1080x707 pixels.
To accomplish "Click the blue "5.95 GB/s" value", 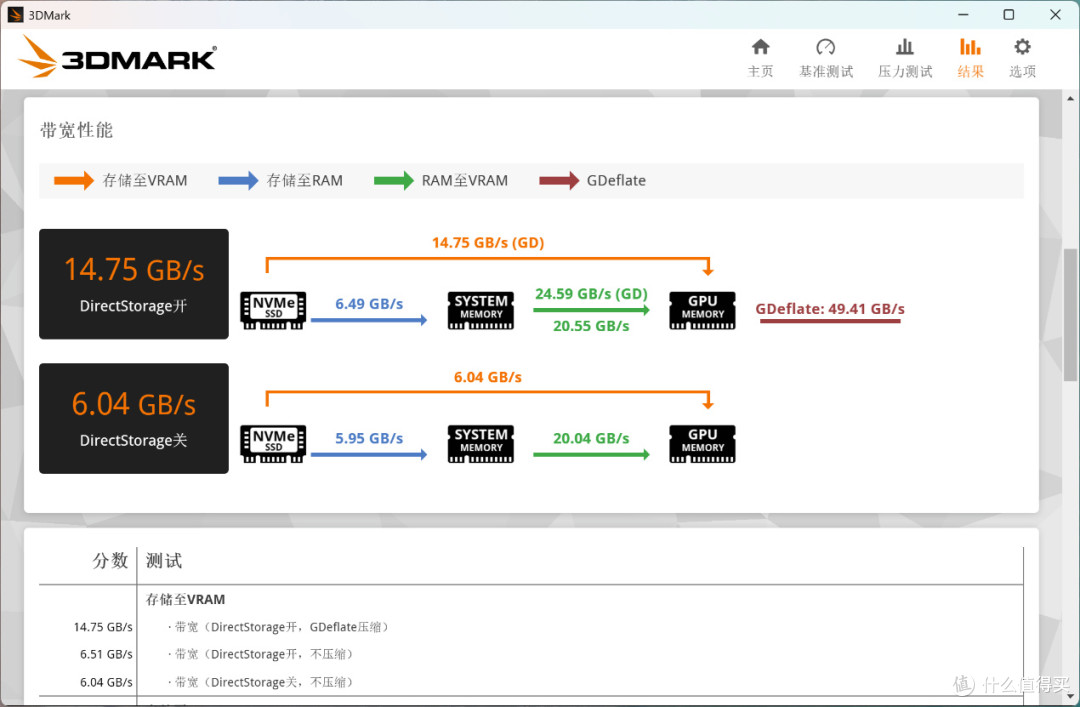I will (x=369, y=438).
